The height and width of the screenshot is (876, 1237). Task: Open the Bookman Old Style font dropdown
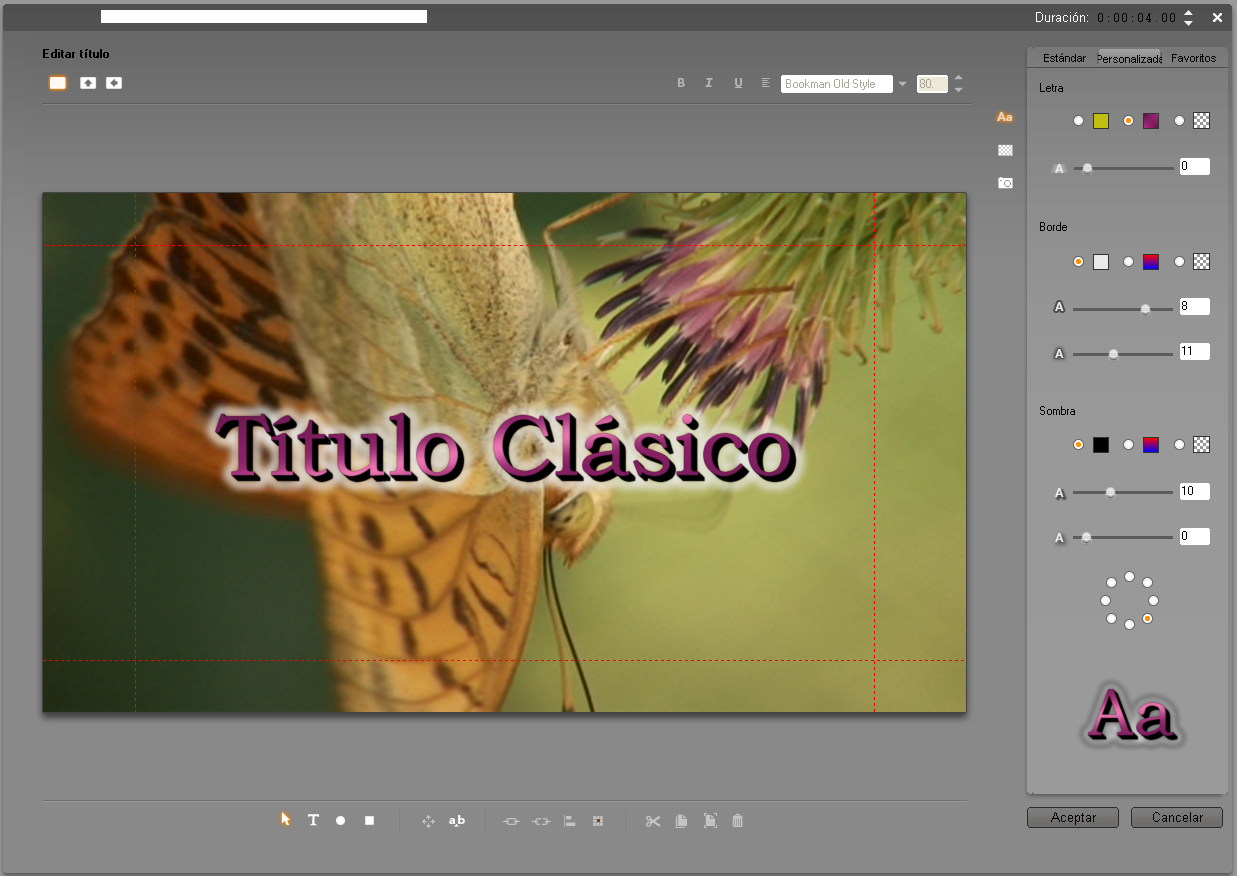[x=902, y=84]
